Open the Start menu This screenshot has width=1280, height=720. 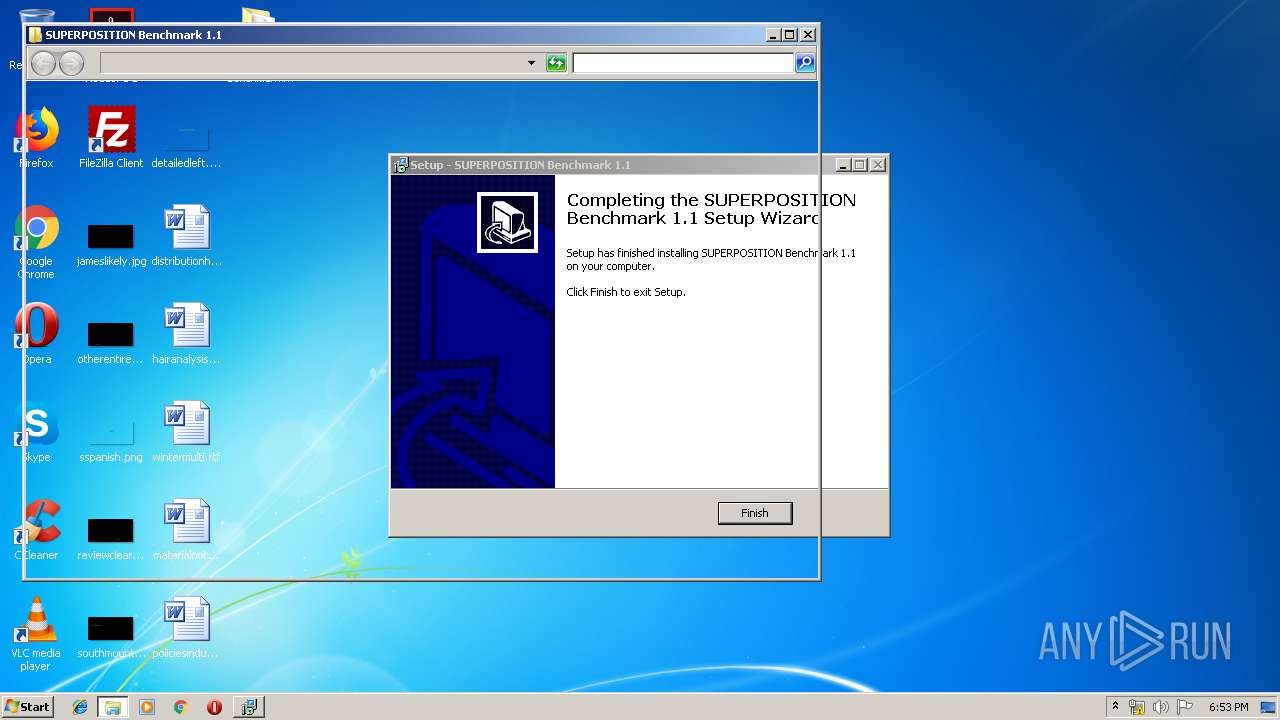pos(27,707)
